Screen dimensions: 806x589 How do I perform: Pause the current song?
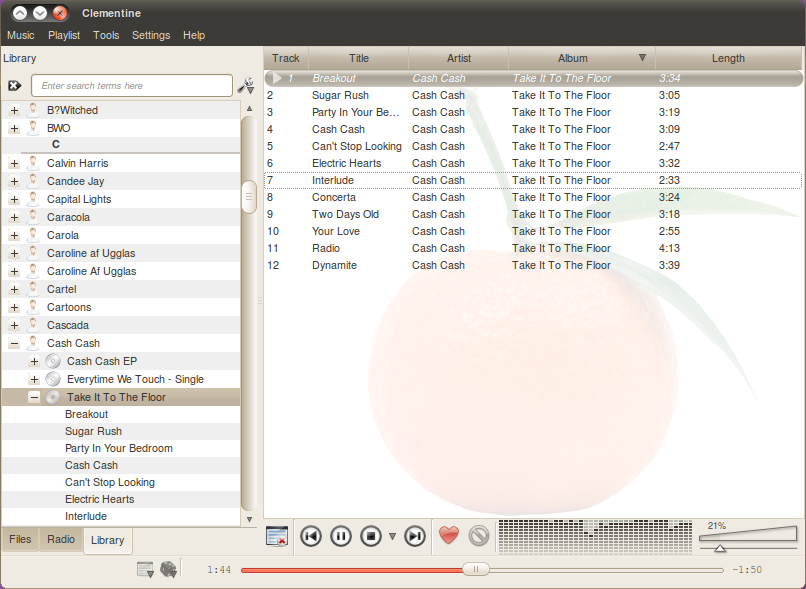341,537
